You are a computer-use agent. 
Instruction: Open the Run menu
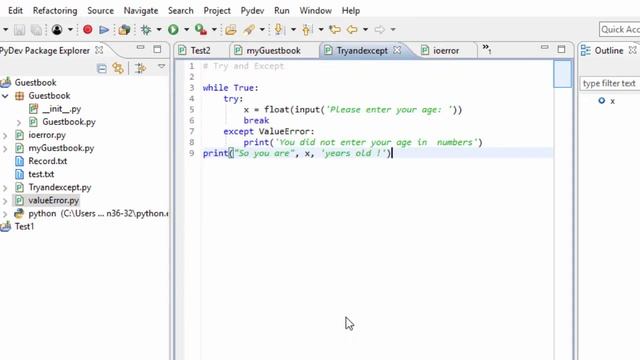coord(282,11)
